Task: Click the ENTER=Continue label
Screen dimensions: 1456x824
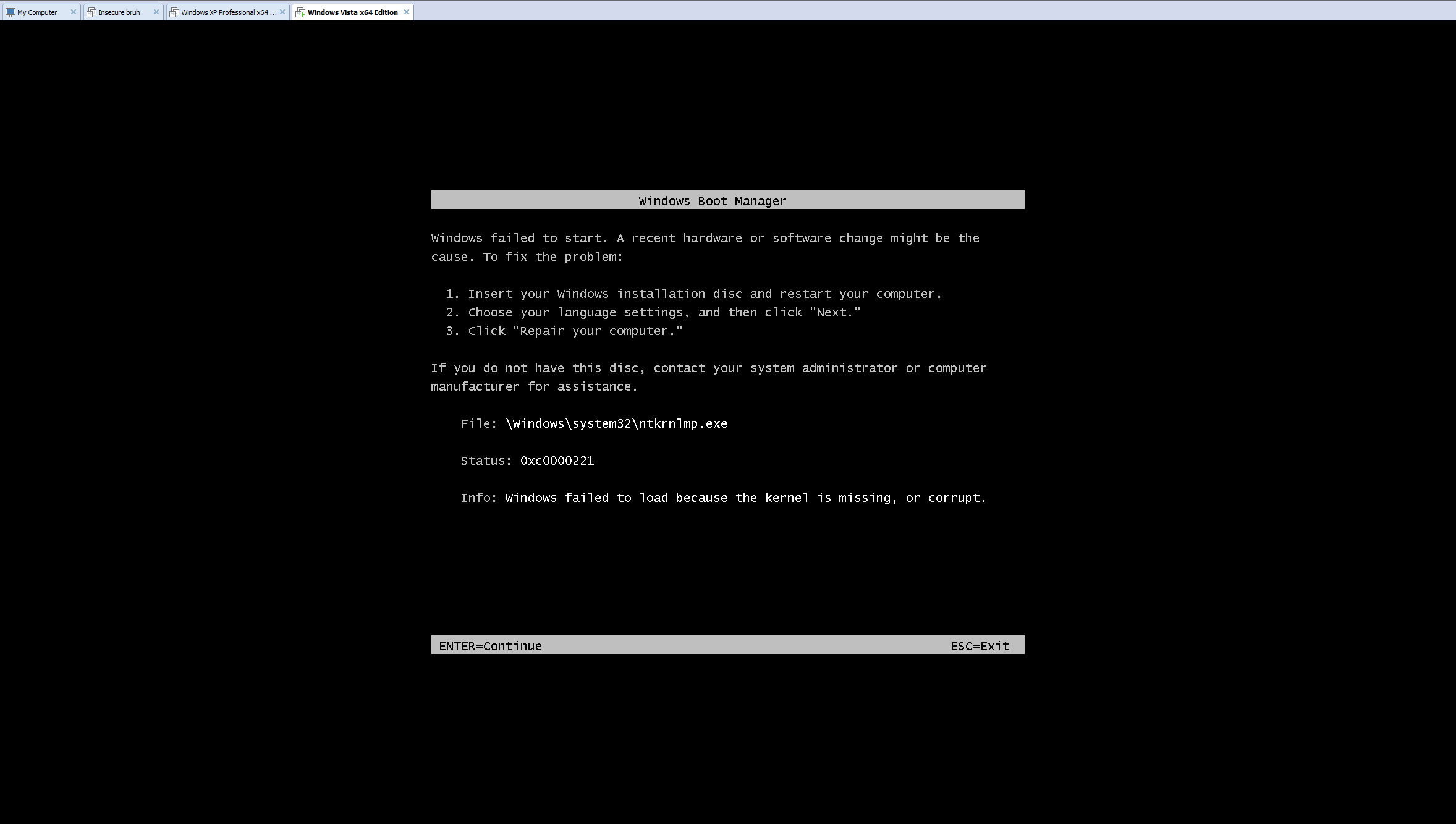Action: tap(490, 646)
